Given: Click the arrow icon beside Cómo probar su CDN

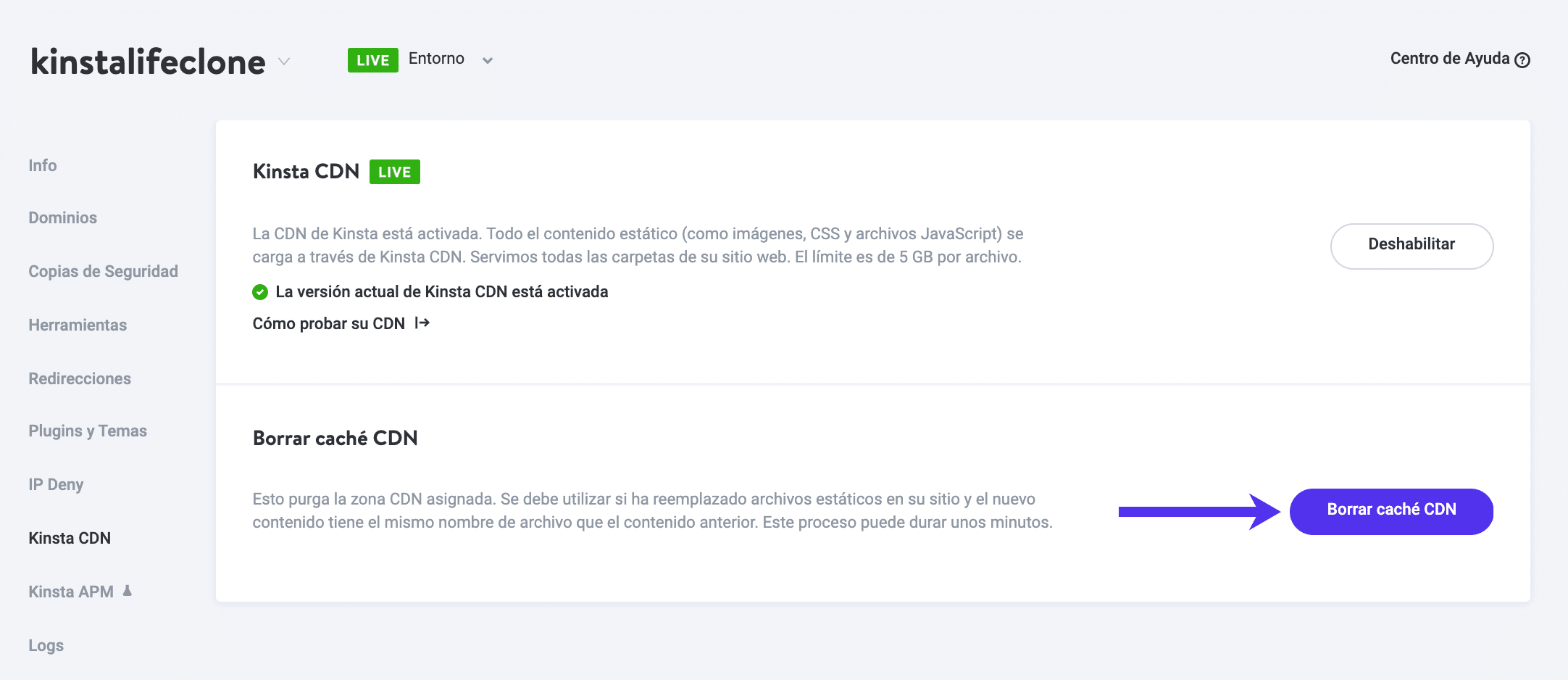Looking at the screenshot, I should (422, 323).
